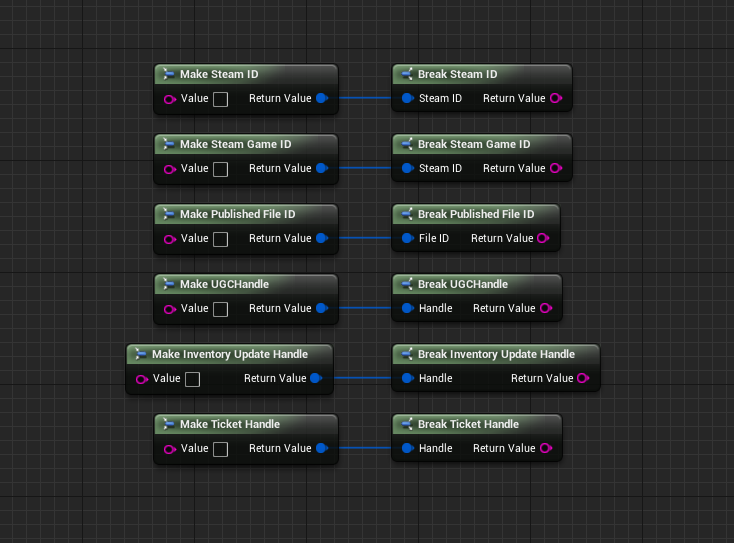734x543 pixels.
Task: Click the wire between Make and Break Steam ID
Action: [x=364, y=98]
